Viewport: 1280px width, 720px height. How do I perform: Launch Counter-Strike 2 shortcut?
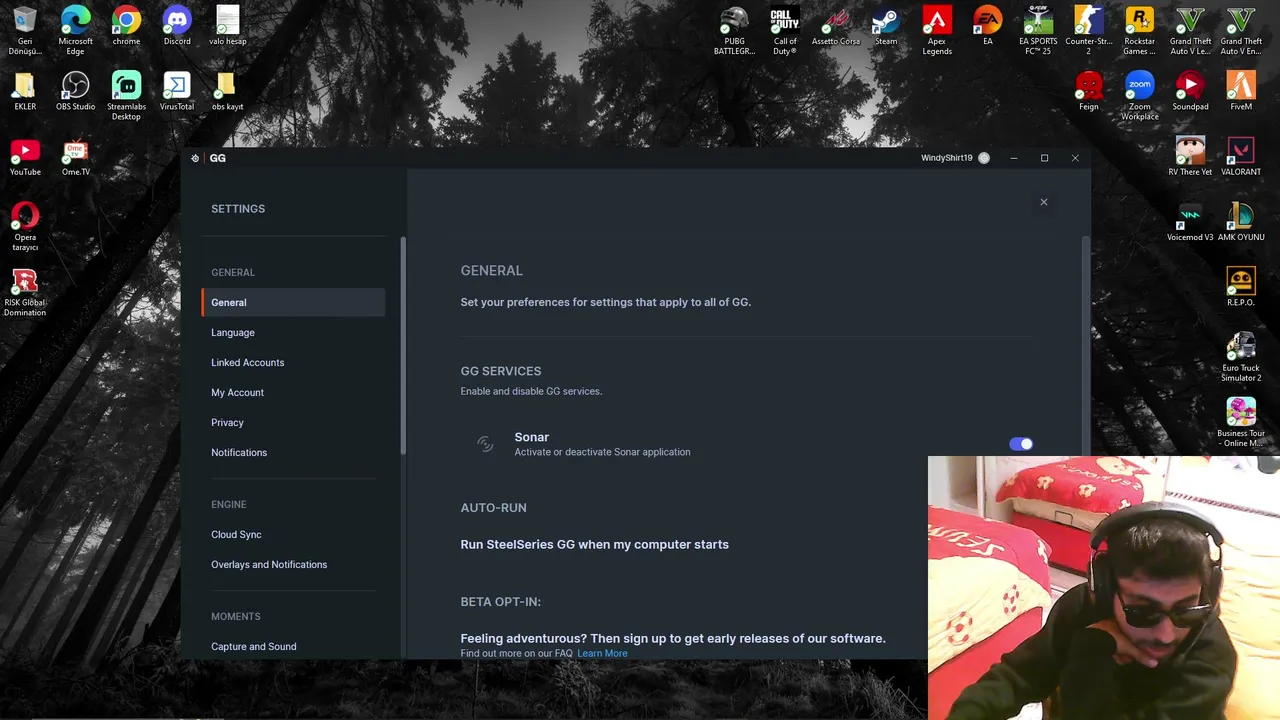[1089, 31]
